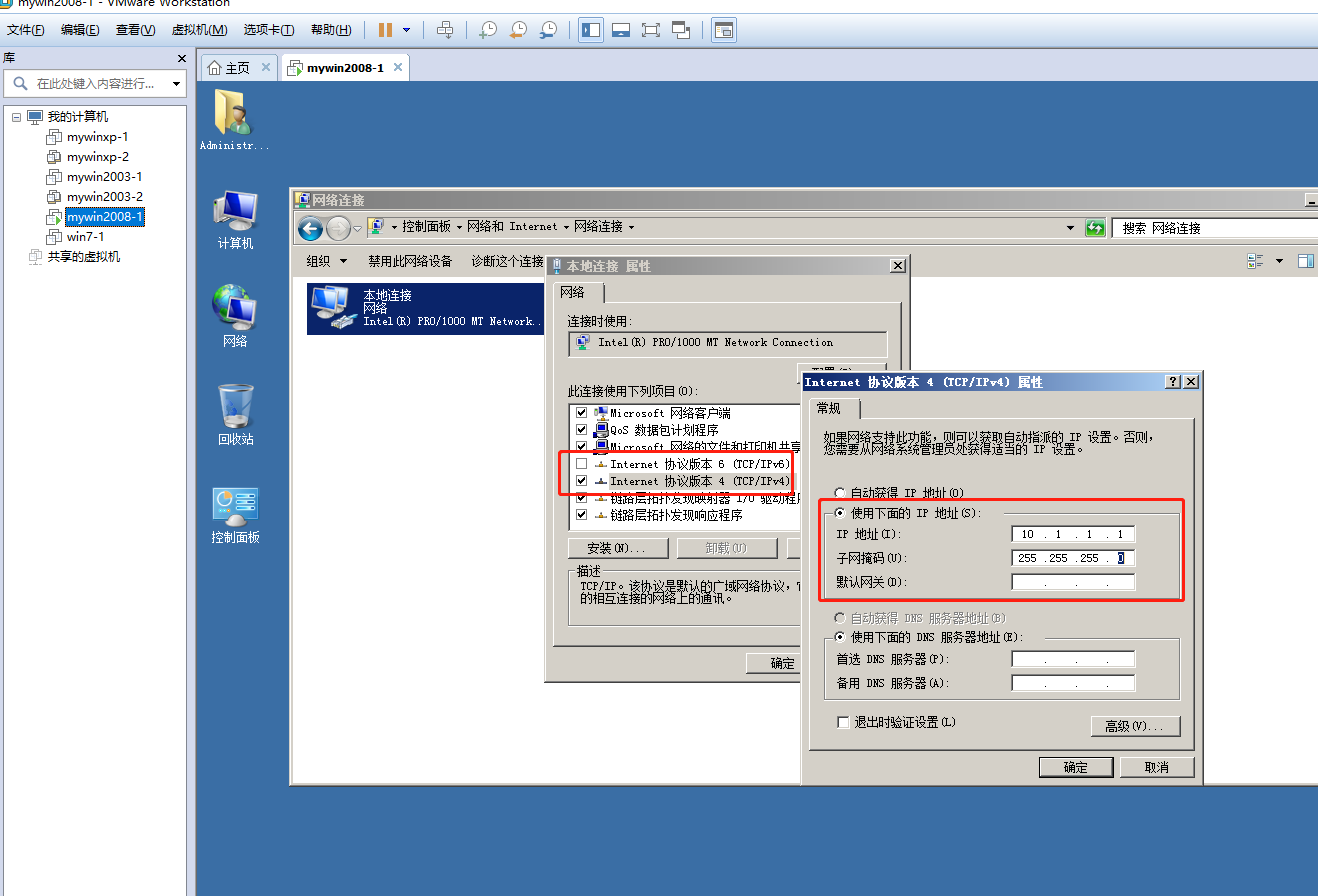Screen dimensions: 1318x896
Task: Toggle 退出时验证设置 checkbox
Action: point(843,722)
